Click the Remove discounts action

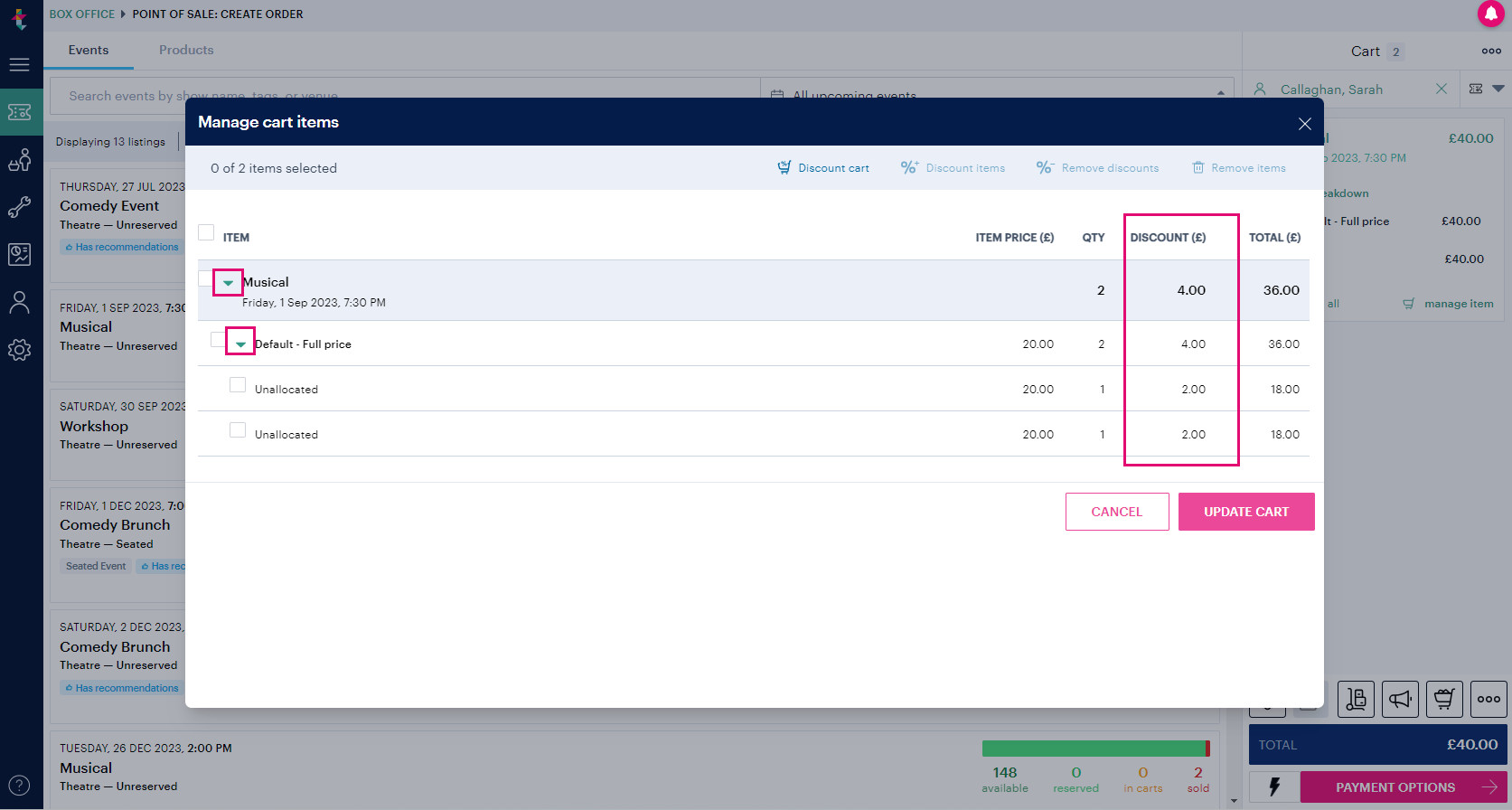pos(1097,167)
